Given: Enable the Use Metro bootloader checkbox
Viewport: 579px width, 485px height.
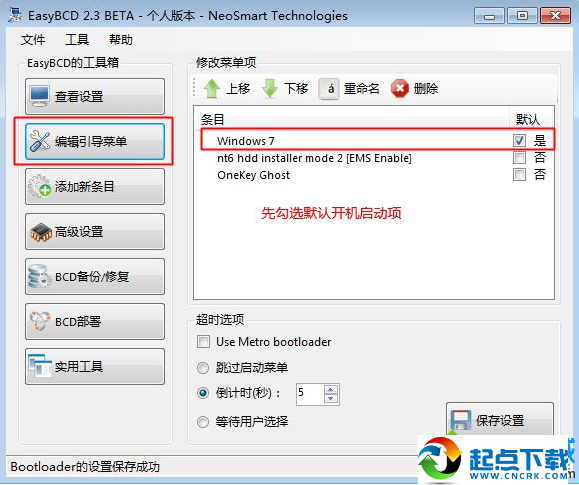Looking at the screenshot, I should [203, 341].
